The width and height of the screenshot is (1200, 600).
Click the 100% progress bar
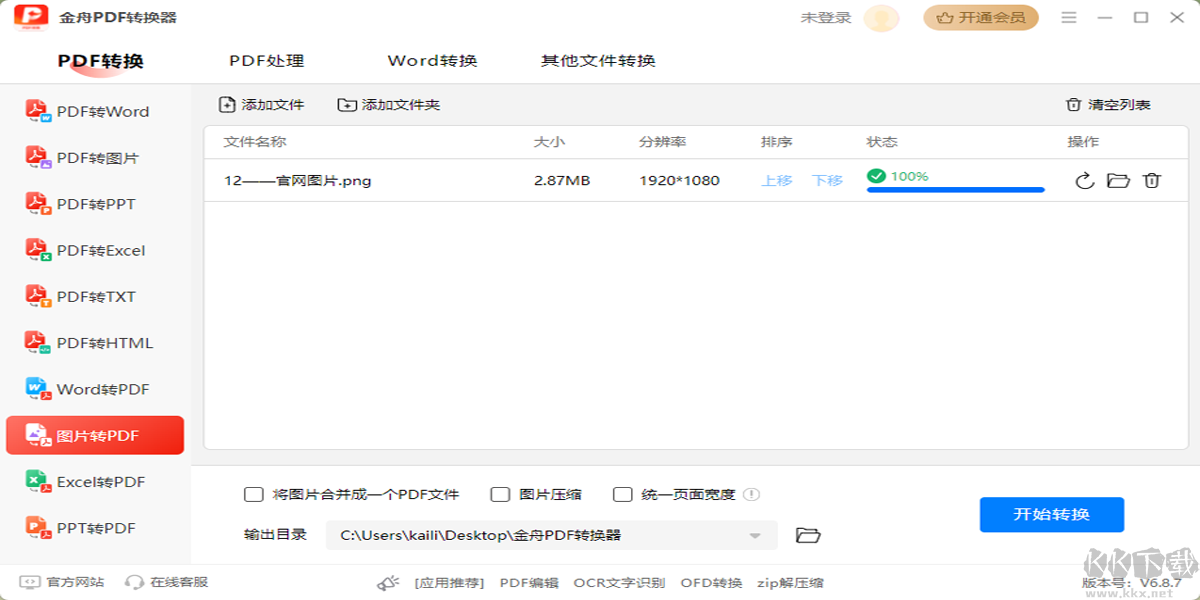954,189
